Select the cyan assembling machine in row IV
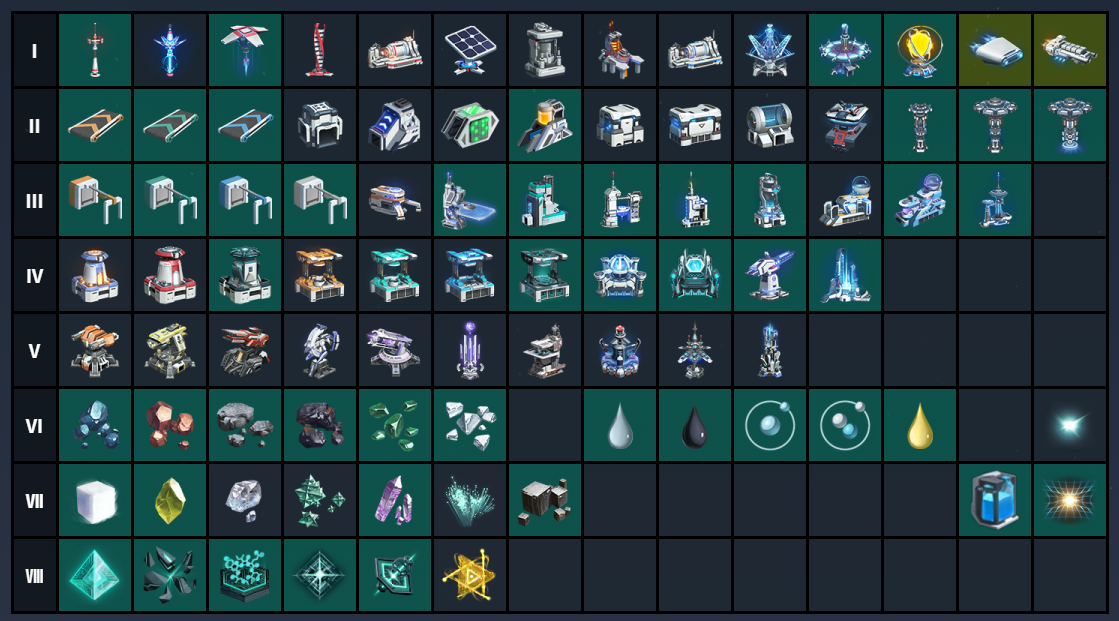The width and height of the screenshot is (1119, 621). 395,276
